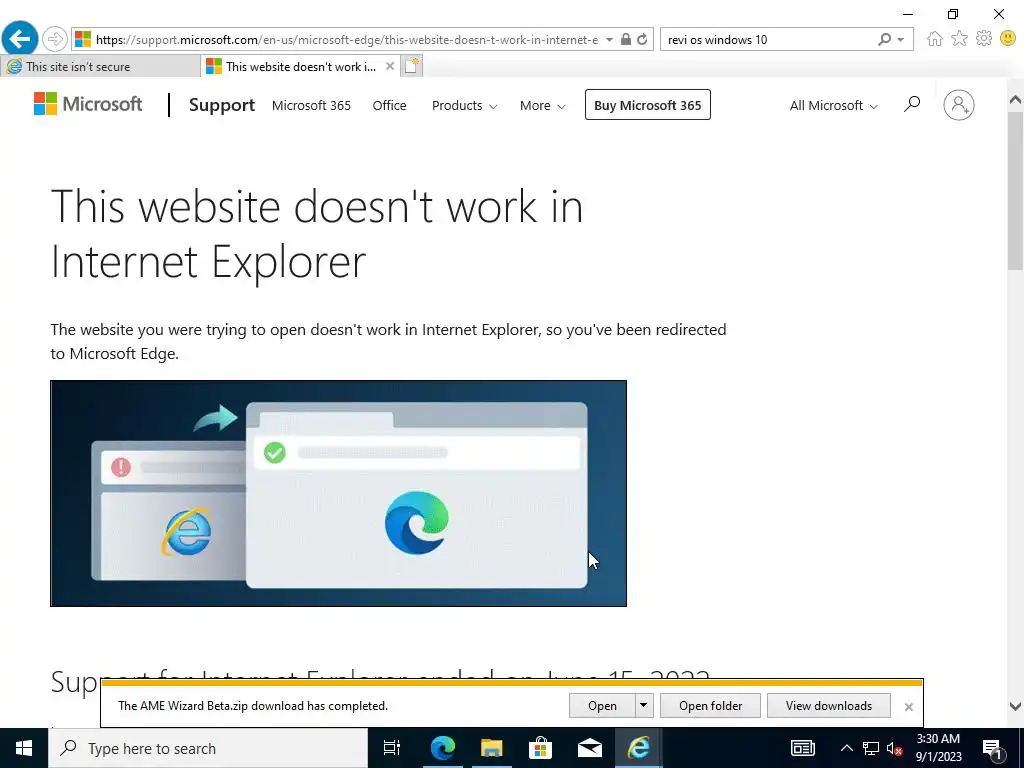Click the muted volume tray icon
The image size is (1024, 768).
click(x=895, y=748)
